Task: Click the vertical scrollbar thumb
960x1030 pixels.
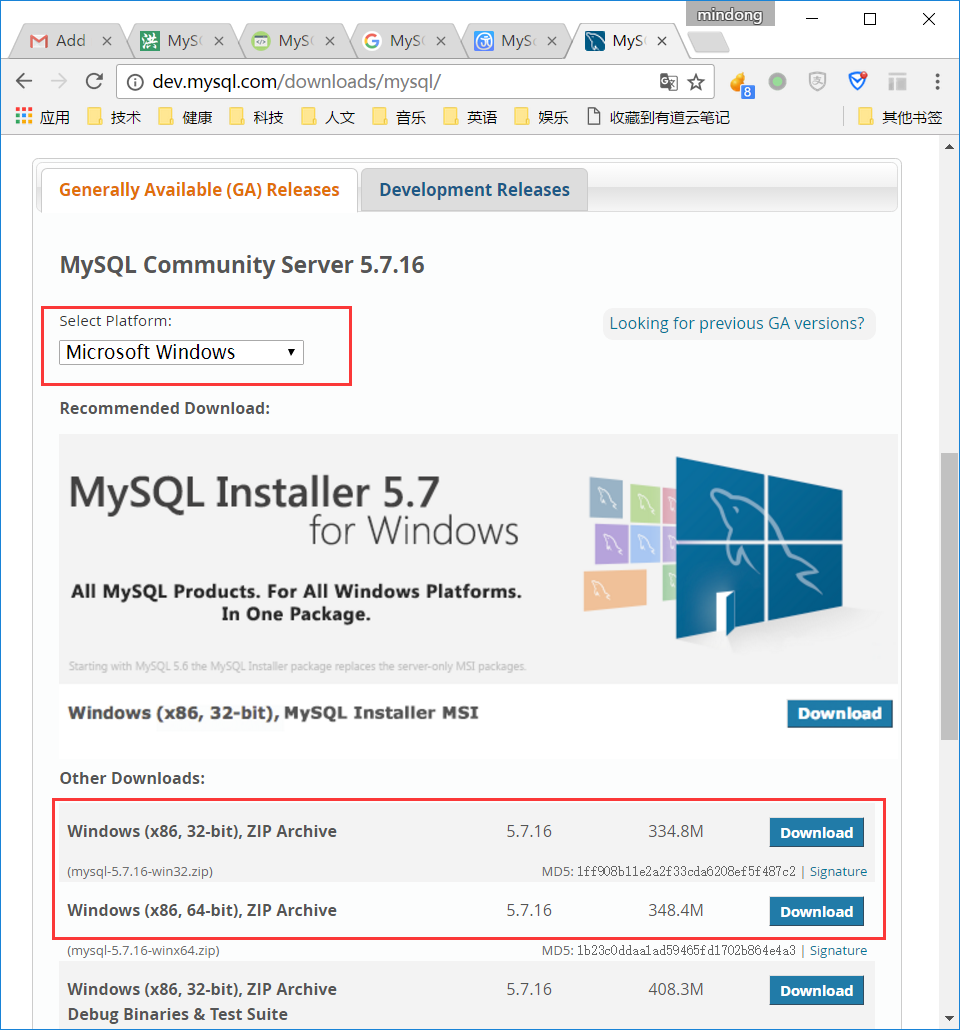Action: tap(949, 596)
